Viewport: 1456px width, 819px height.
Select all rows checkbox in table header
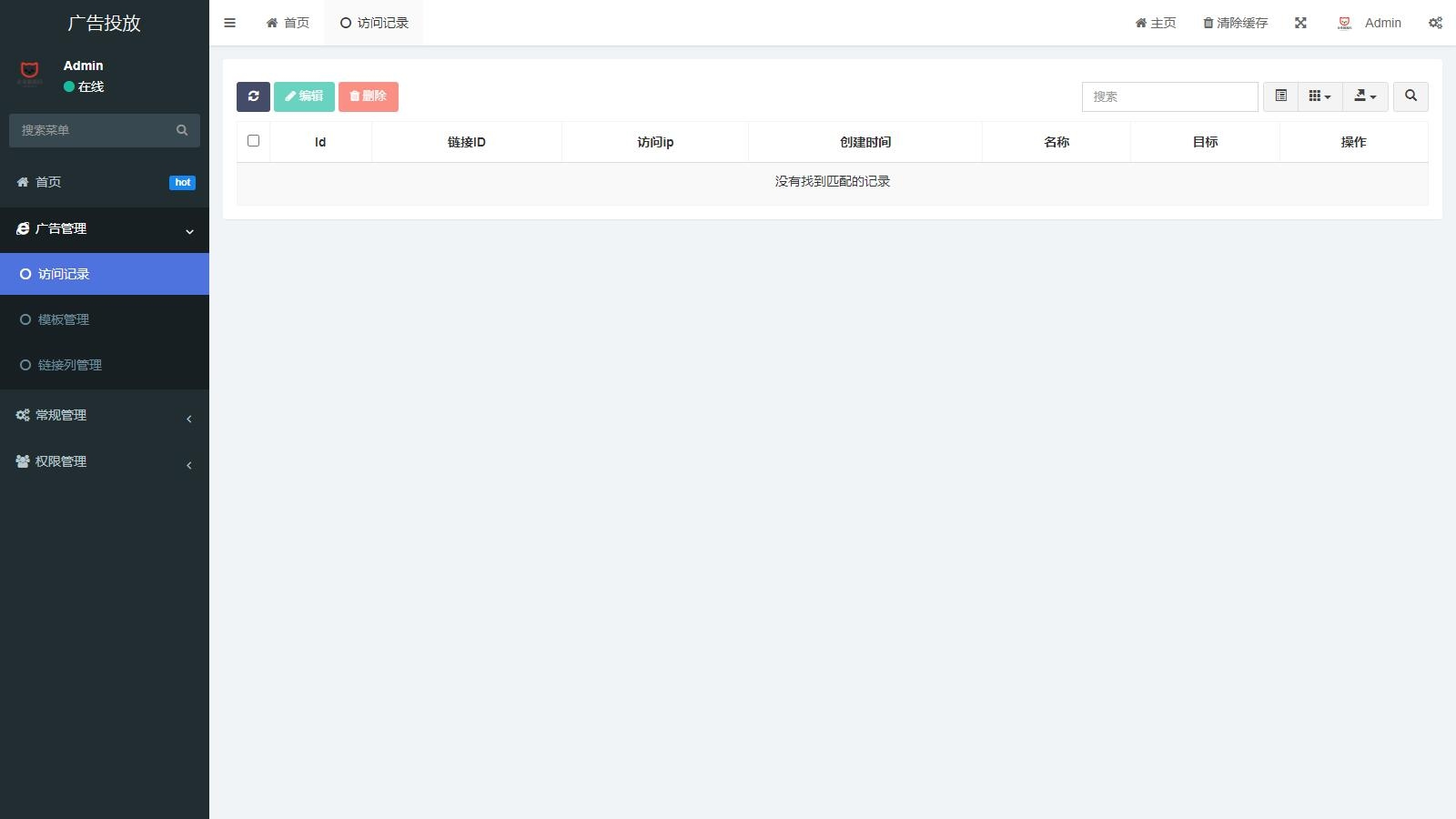pyautogui.click(x=253, y=141)
